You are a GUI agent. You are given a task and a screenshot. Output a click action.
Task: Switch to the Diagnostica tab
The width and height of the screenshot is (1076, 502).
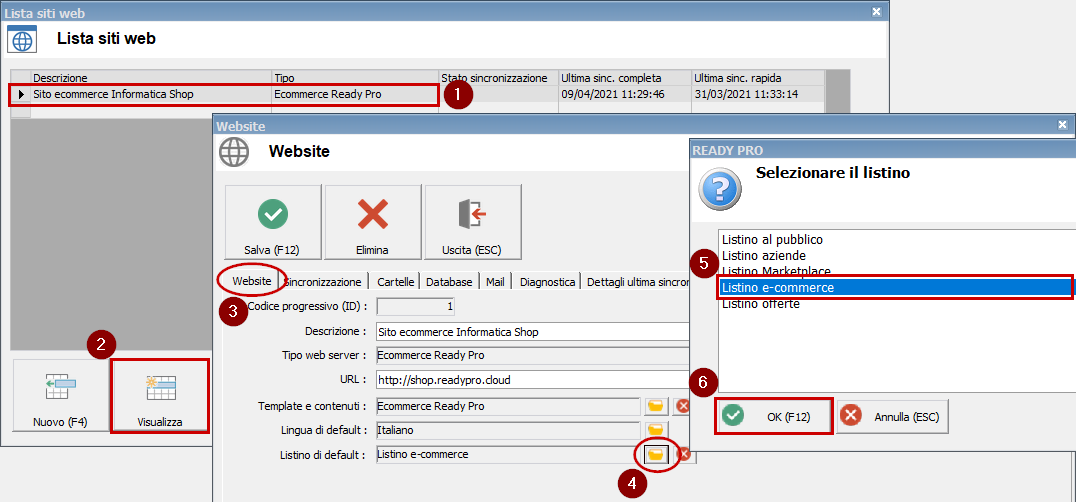coord(548,282)
